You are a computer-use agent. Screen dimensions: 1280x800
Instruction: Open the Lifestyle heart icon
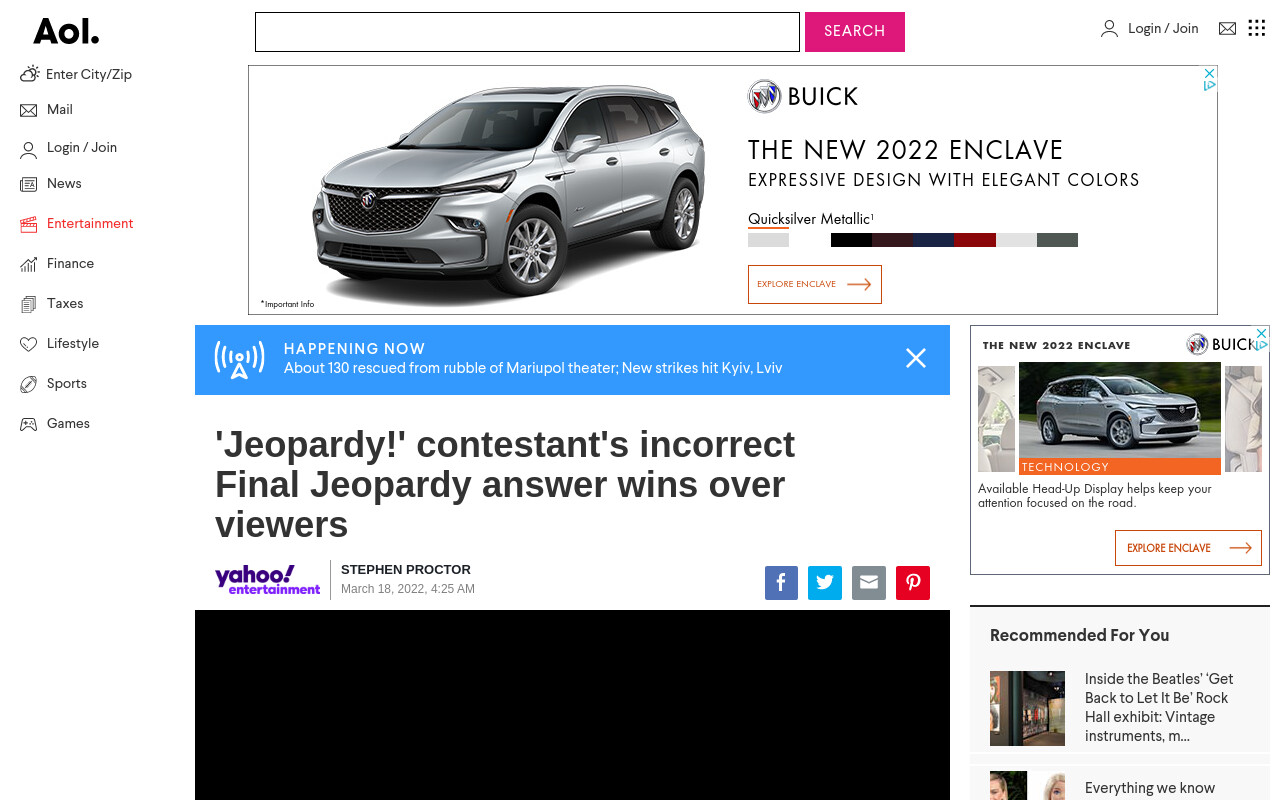28,344
